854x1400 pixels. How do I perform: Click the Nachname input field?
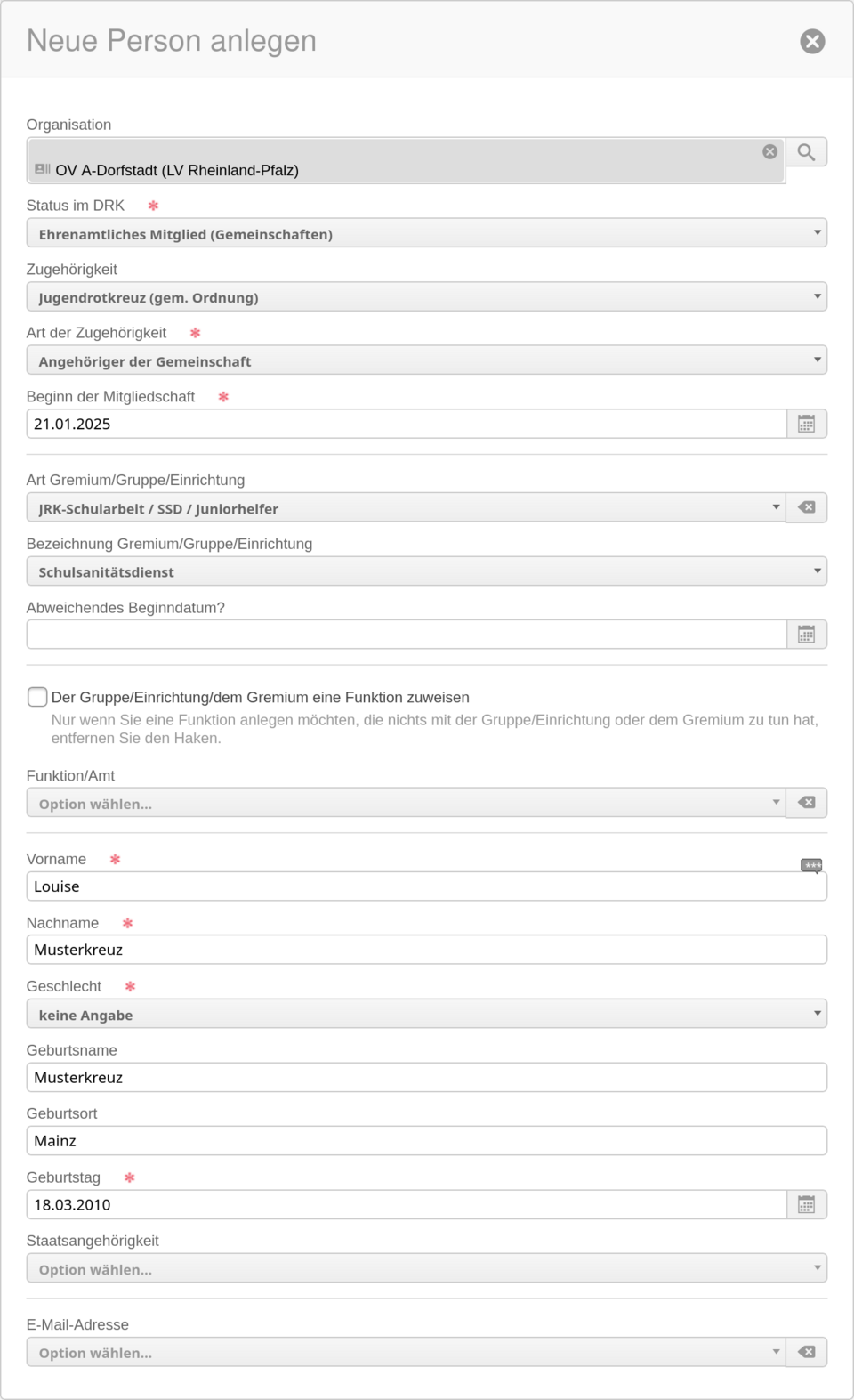427,950
